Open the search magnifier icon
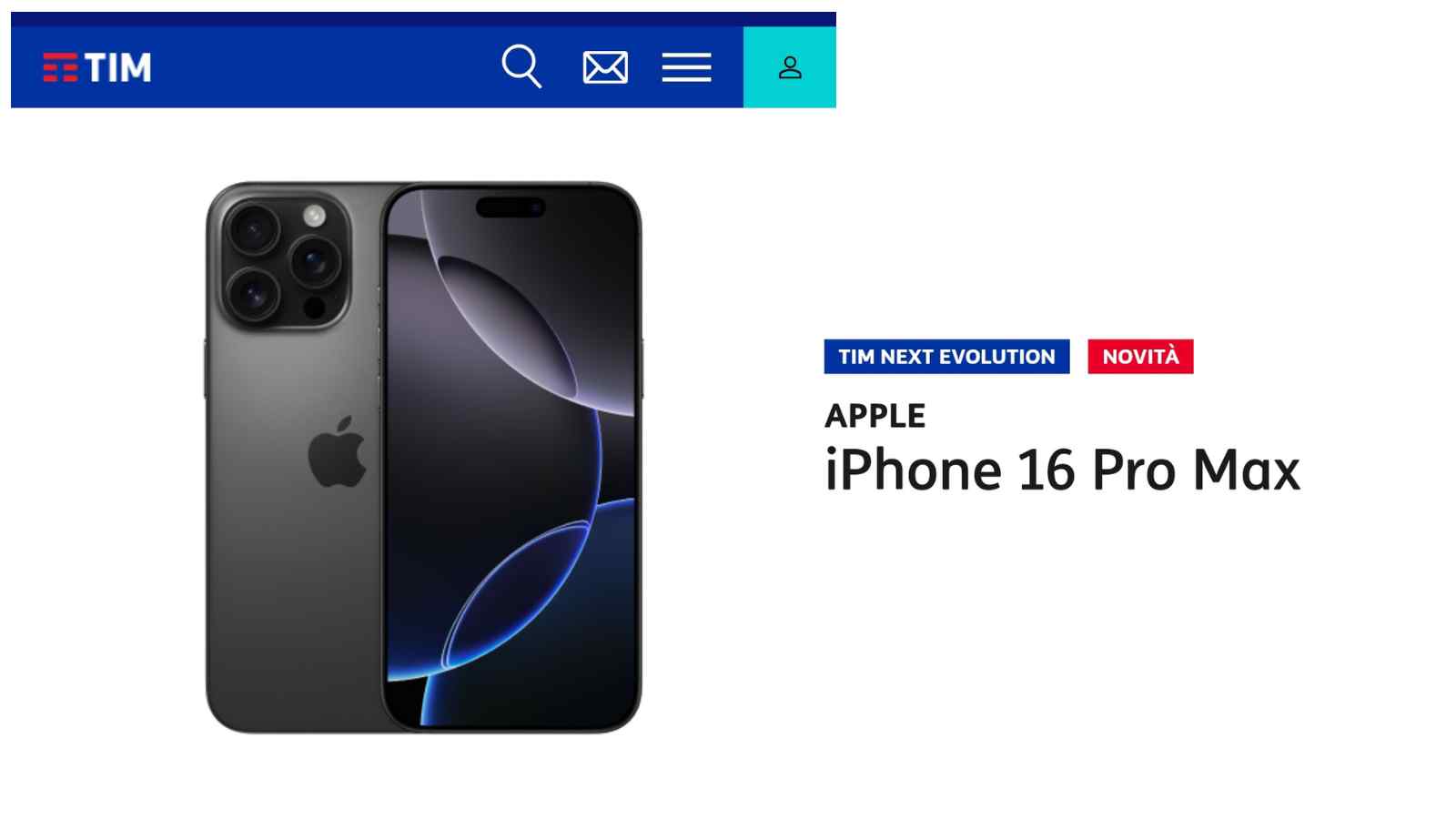The width and height of the screenshot is (1456, 819). pos(521,66)
